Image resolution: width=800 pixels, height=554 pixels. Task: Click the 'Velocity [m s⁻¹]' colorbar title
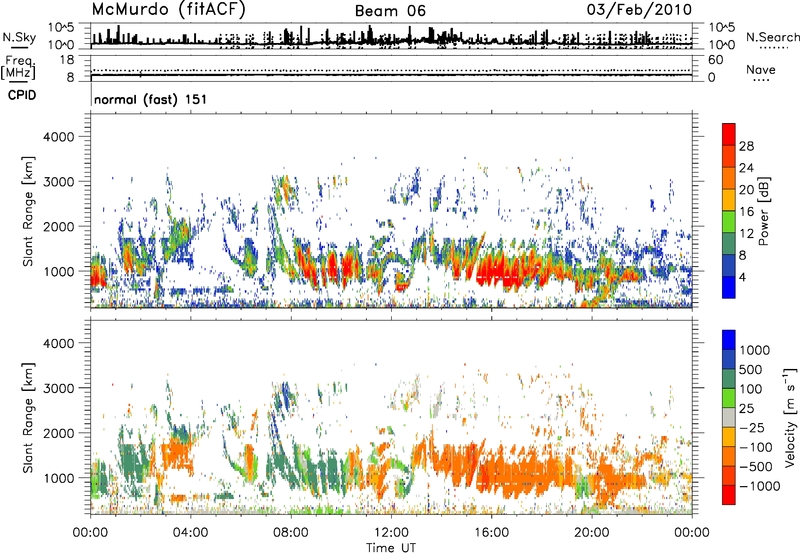coord(790,417)
